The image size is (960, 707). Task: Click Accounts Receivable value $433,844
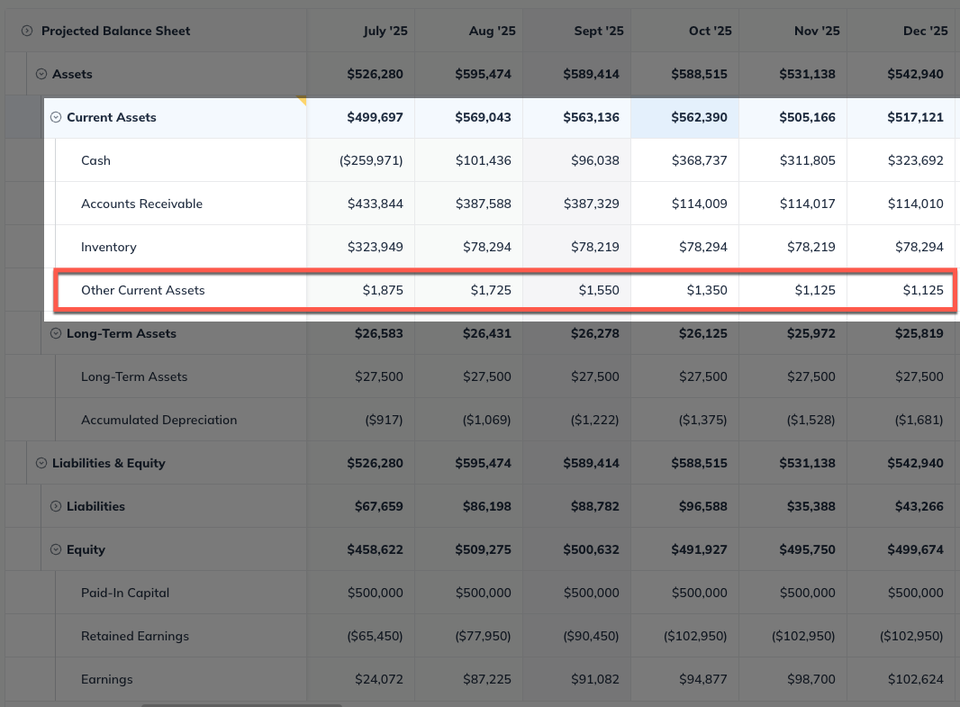(375, 204)
